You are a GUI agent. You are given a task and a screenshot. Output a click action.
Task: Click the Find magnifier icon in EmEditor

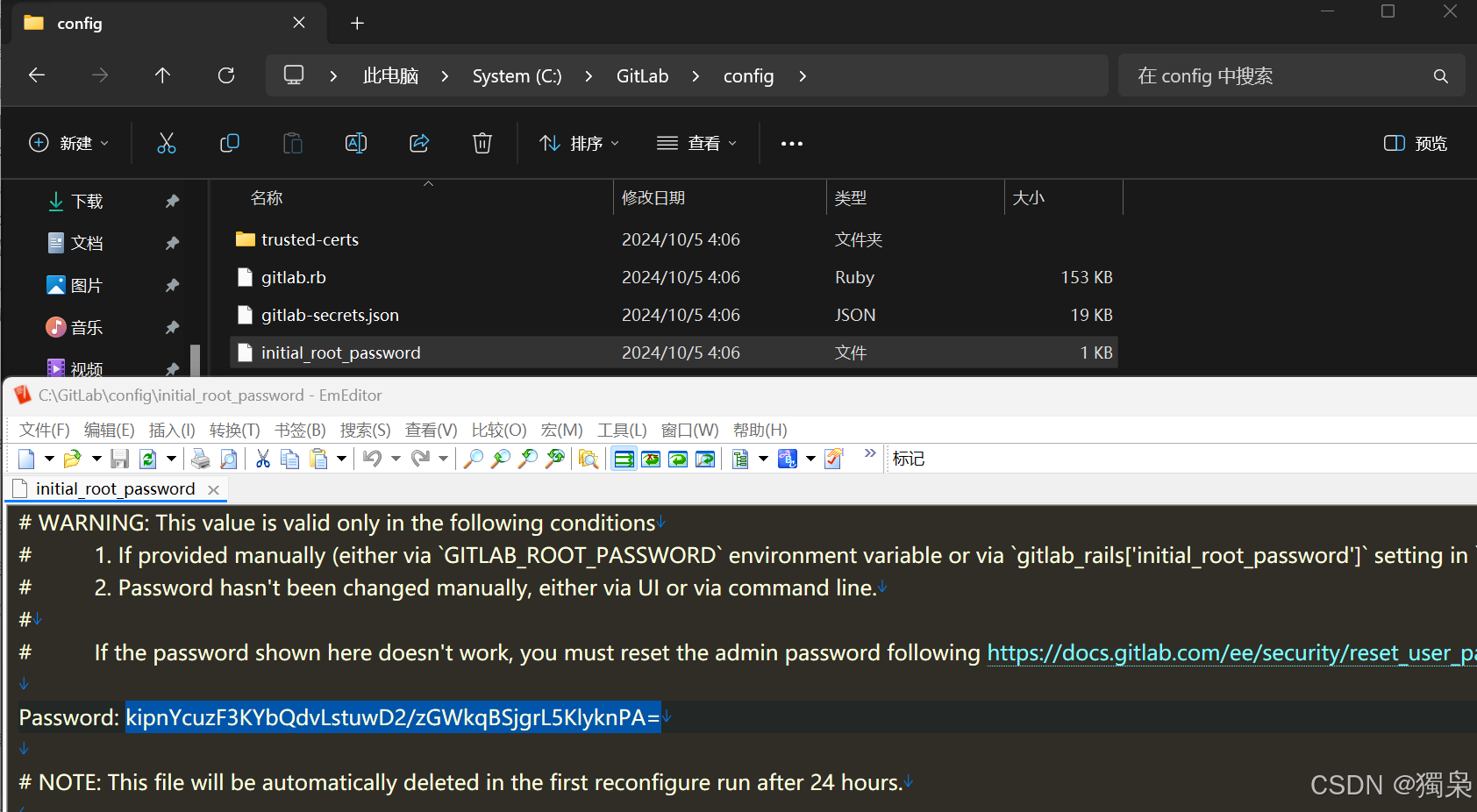(x=473, y=459)
